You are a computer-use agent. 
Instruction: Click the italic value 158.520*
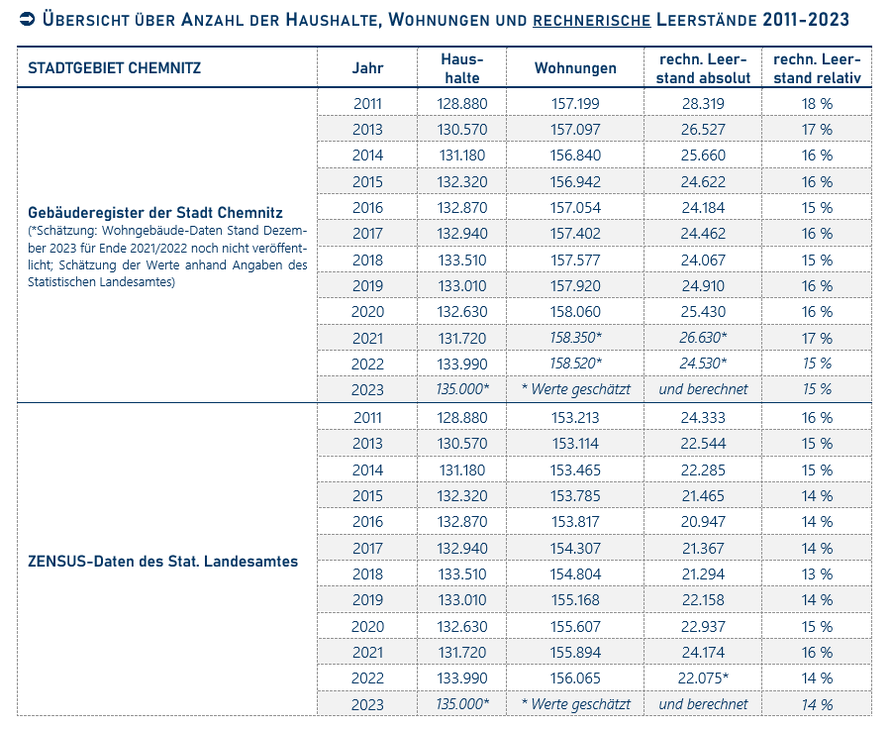coord(575,364)
